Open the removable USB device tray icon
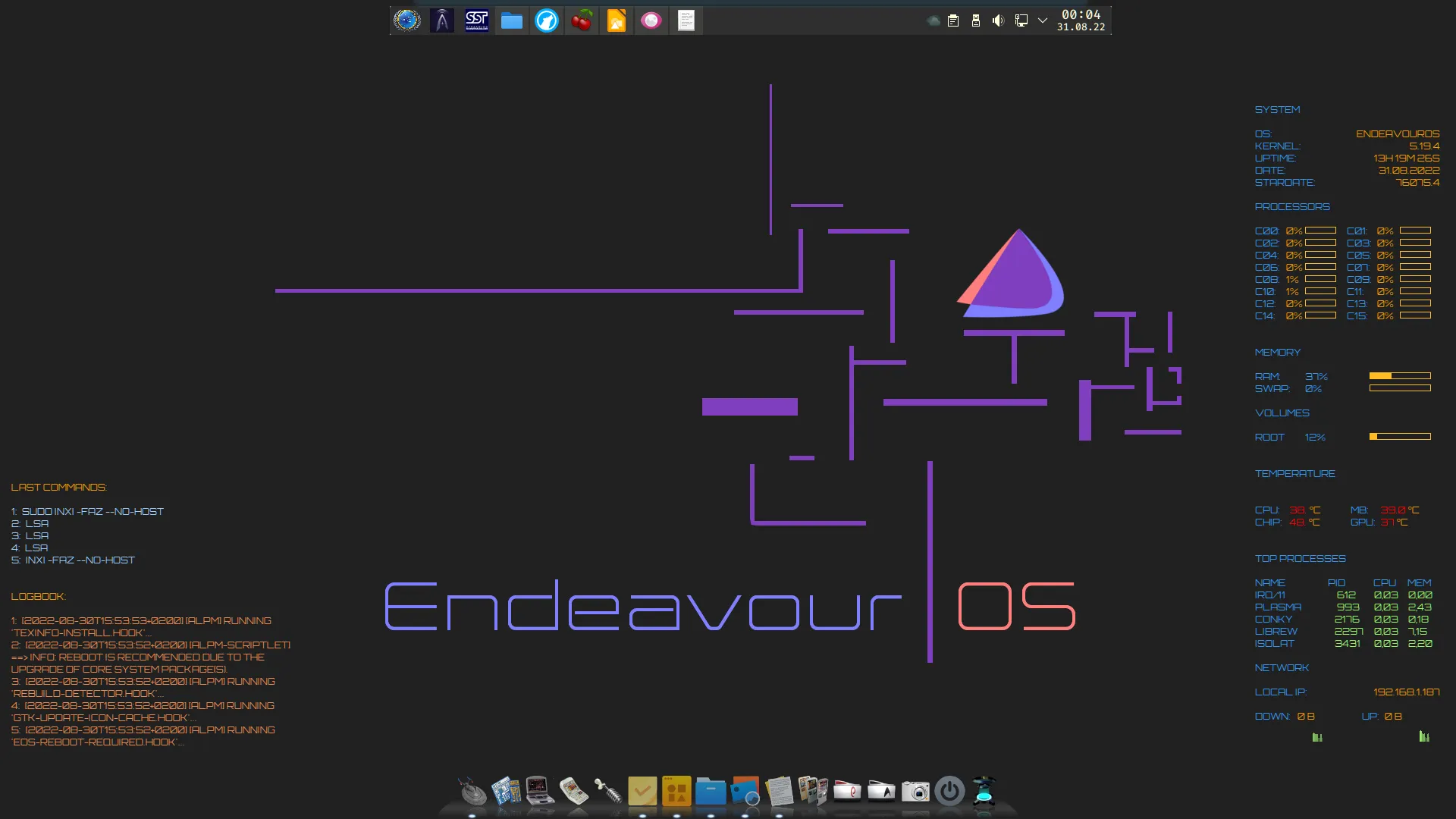This screenshot has width=1456, height=819. (976, 20)
